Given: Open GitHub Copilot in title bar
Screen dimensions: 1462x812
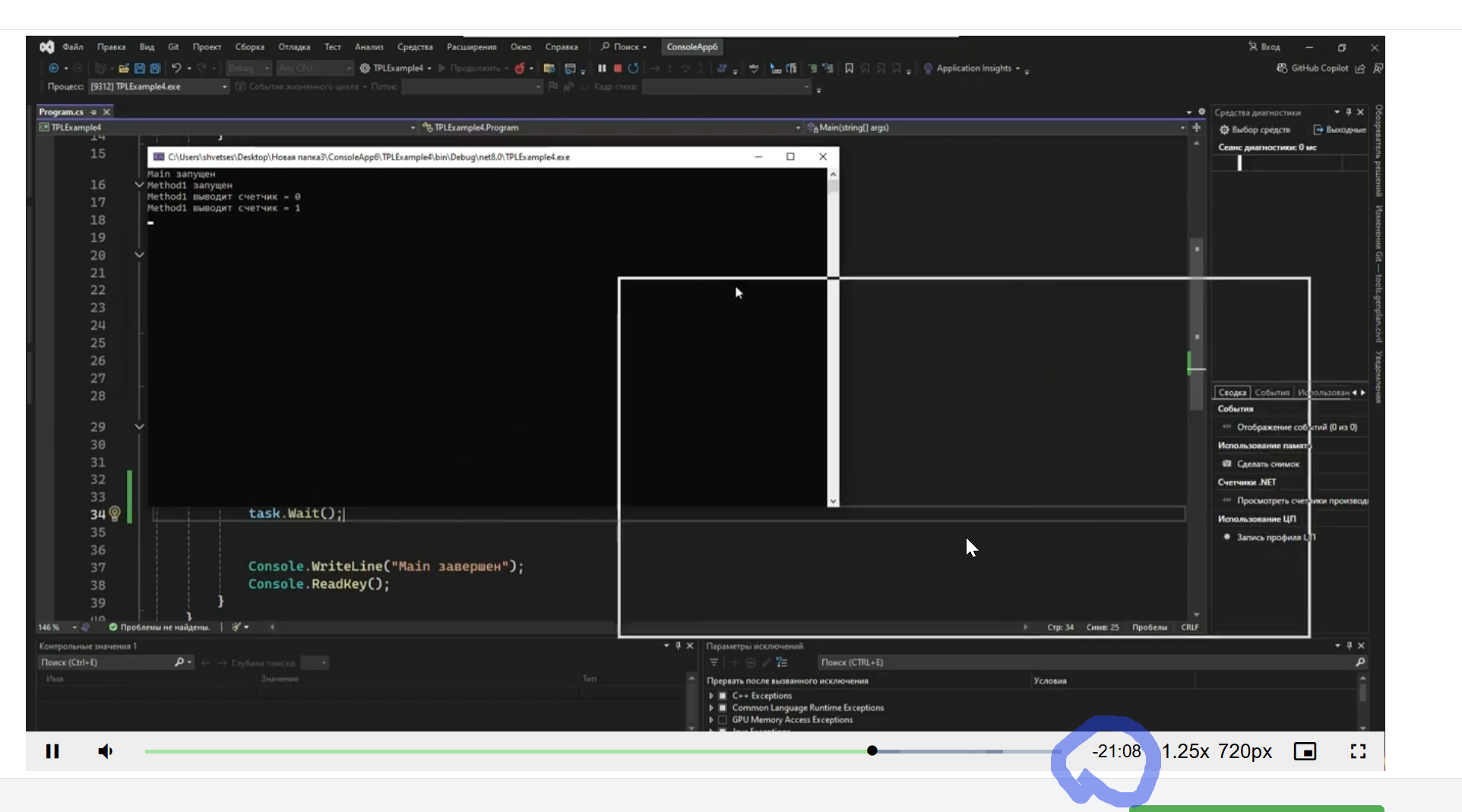Looking at the screenshot, I should 1313,68.
